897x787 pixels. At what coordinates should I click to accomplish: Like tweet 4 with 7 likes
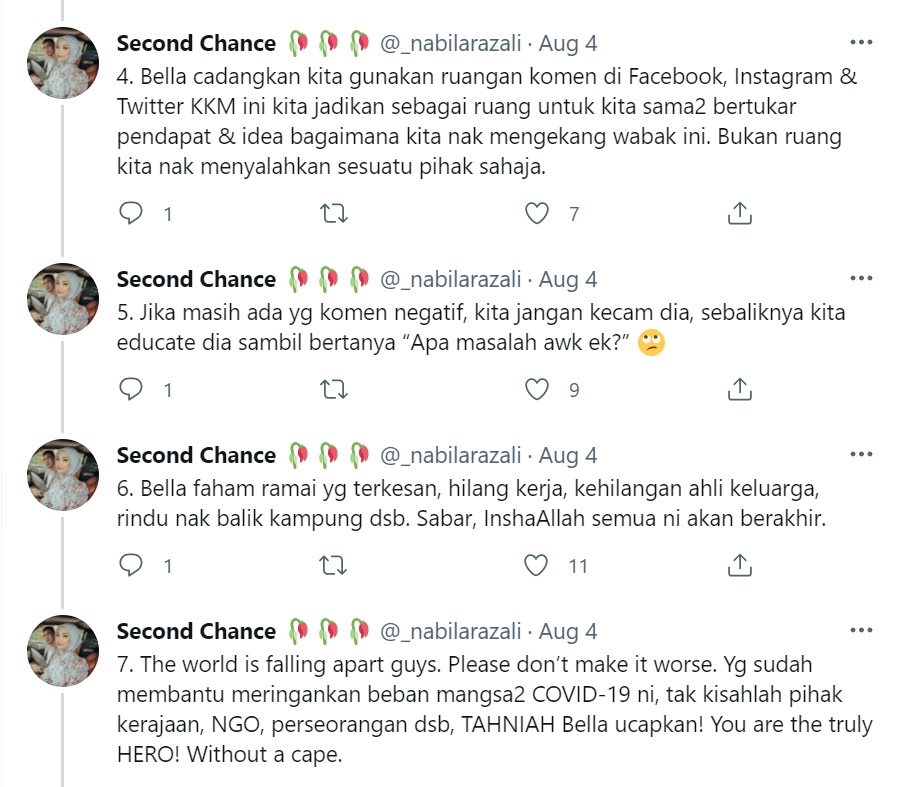(x=537, y=213)
